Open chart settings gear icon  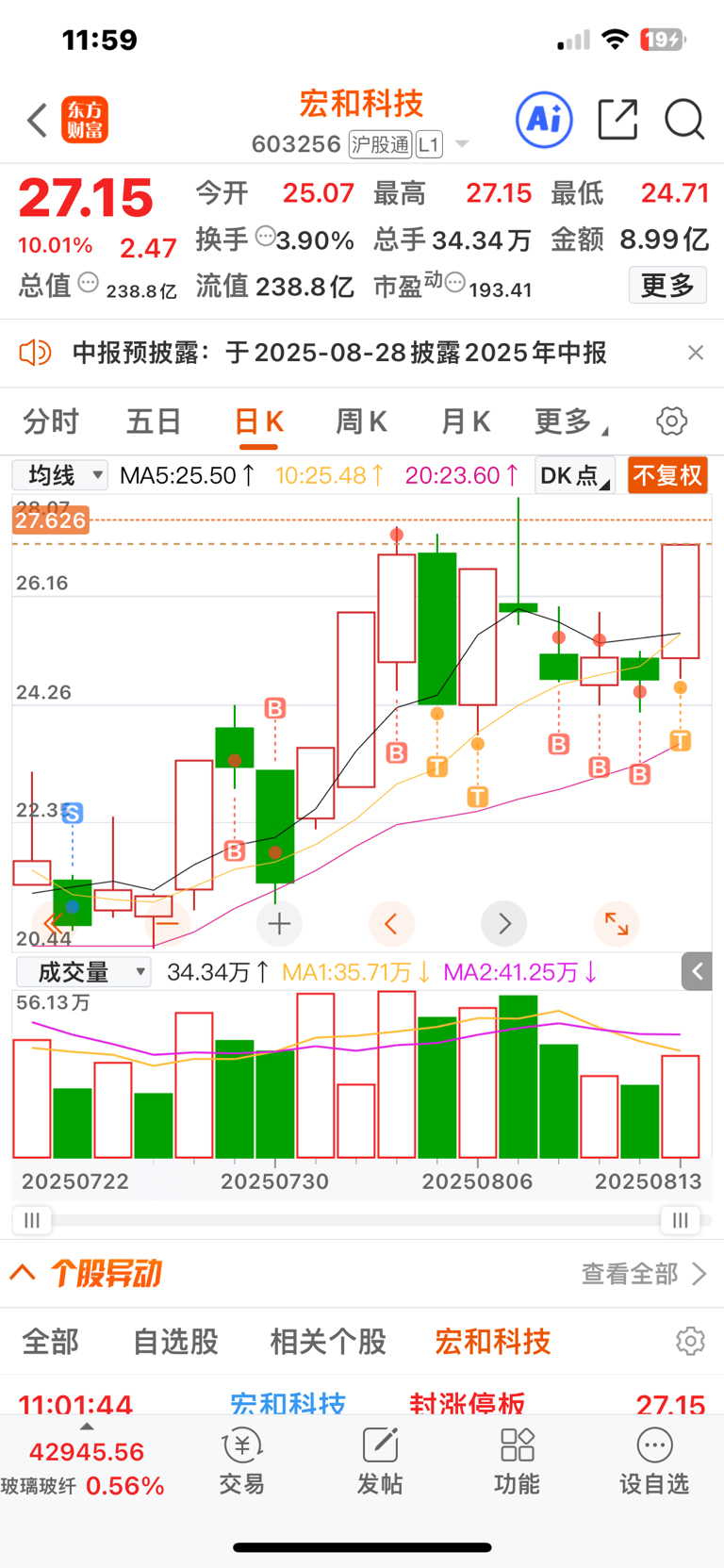pyautogui.click(x=672, y=421)
